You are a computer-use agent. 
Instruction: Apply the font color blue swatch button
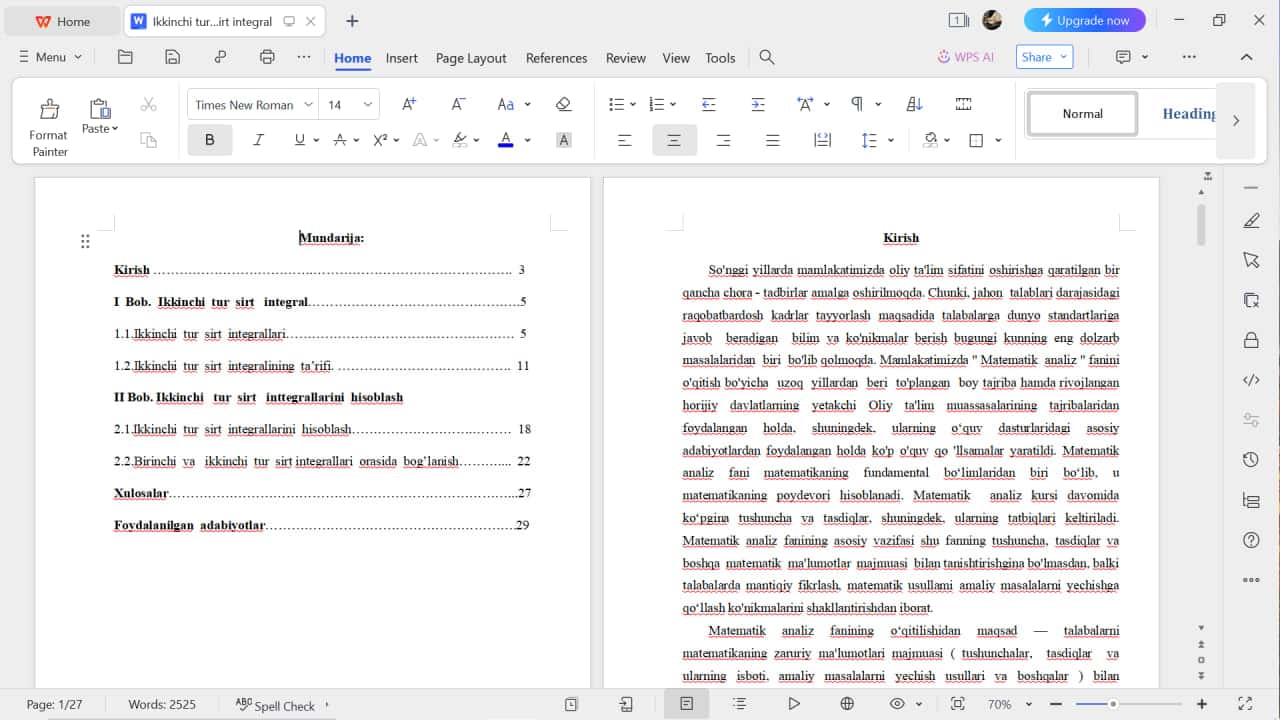pyautogui.click(x=506, y=140)
